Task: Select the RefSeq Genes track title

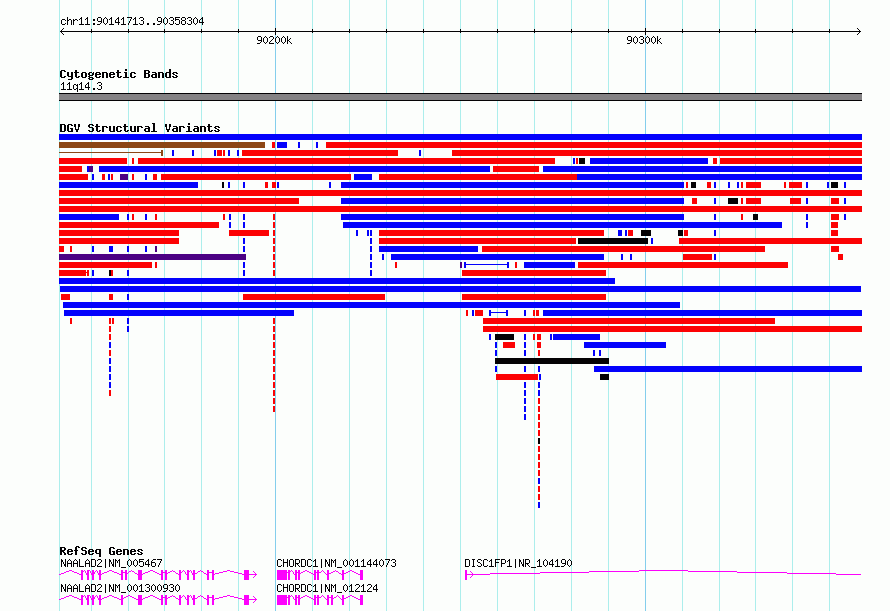Action: tap(101, 551)
